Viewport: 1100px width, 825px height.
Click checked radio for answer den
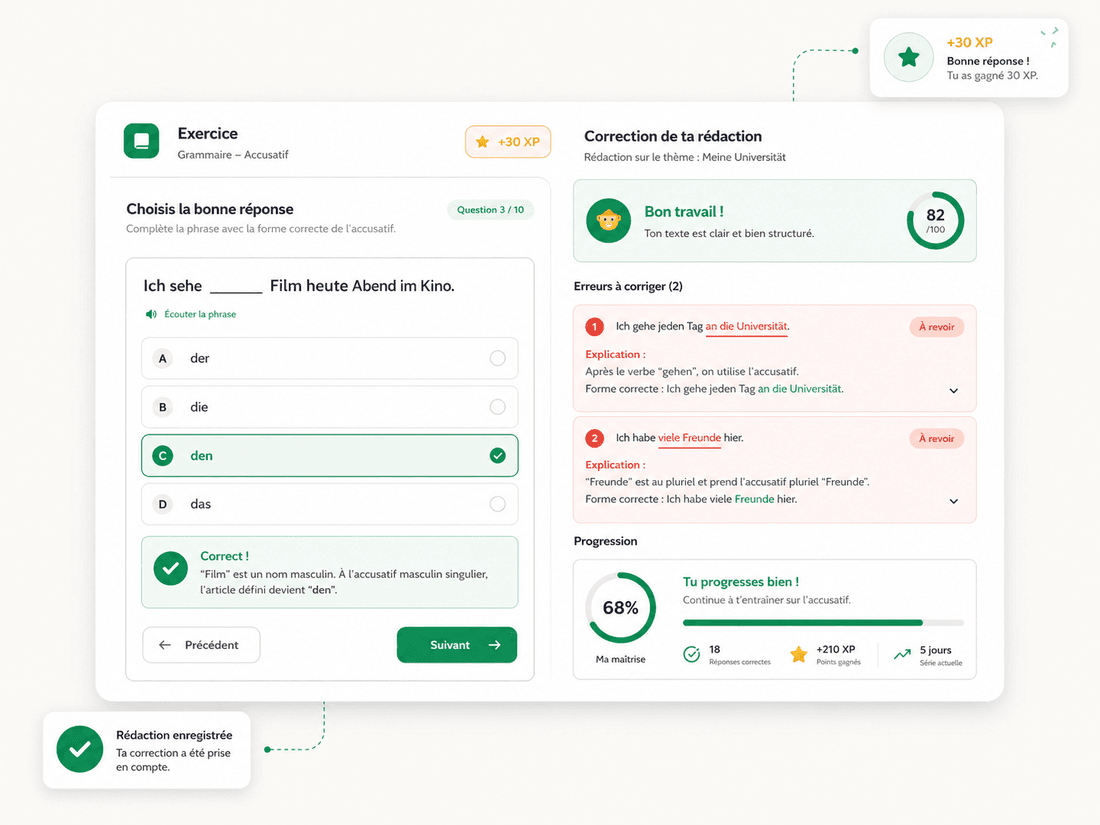(x=497, y=456)
